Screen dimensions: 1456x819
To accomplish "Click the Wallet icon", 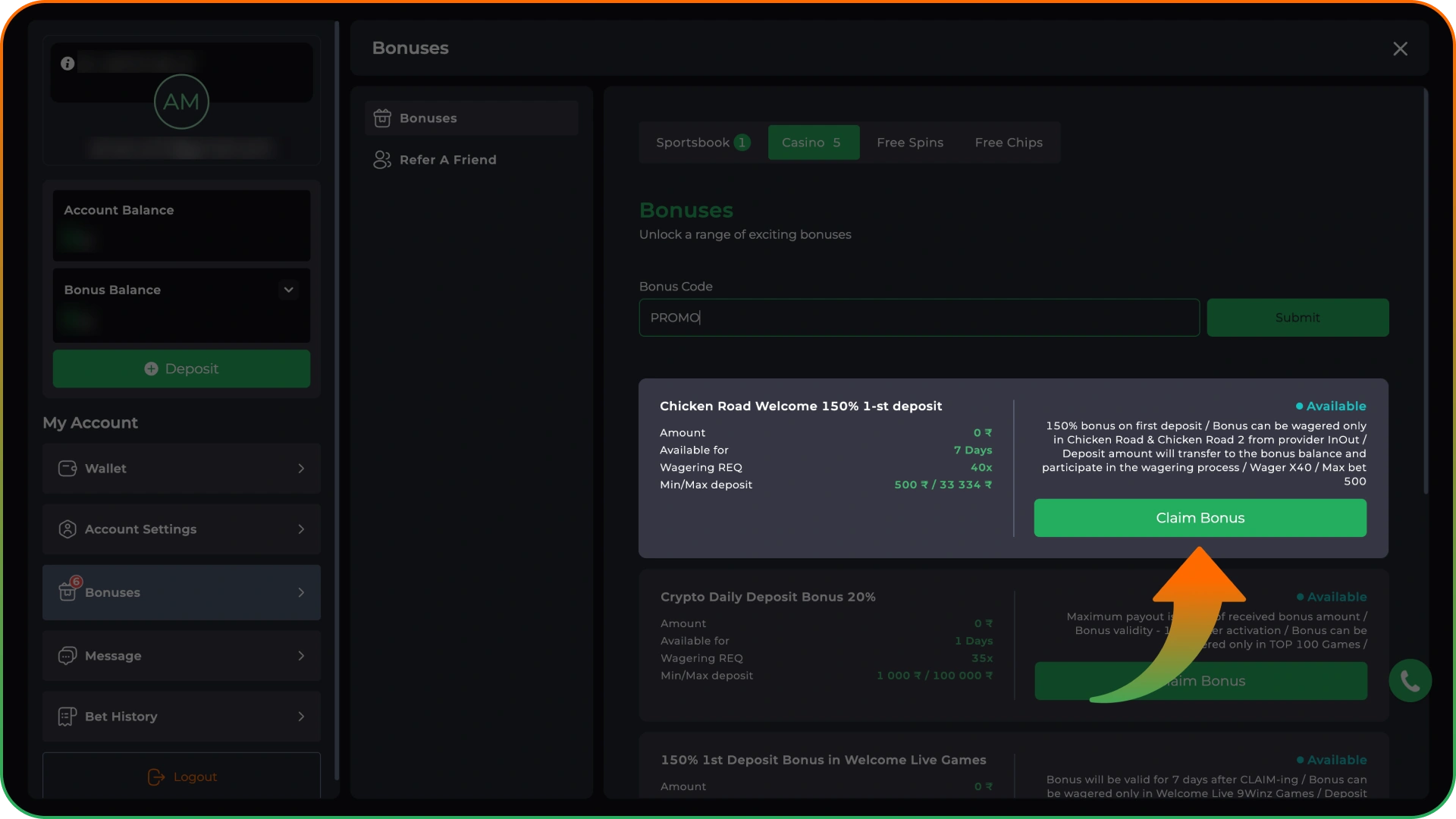I will click(67, 469).
